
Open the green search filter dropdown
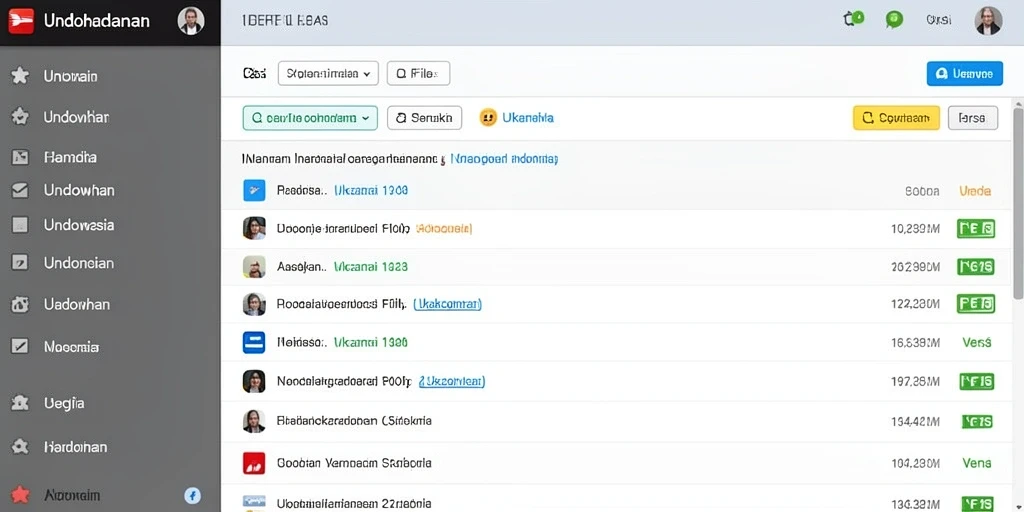click(310, 118)
